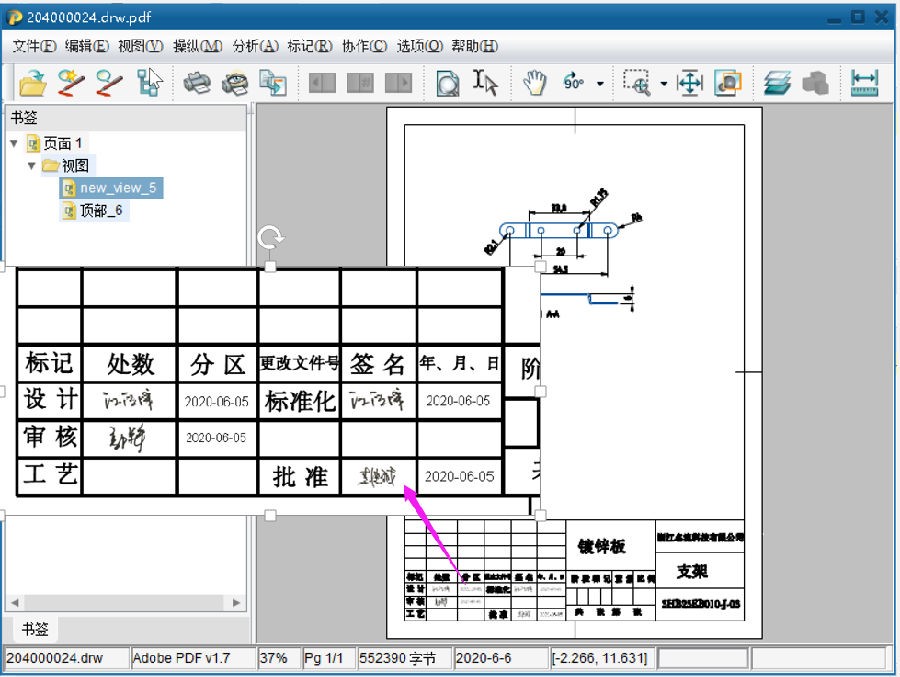Image resolution: width=900 pixels, height=677 pixels.
Task: Select the measure ruler tool
Action: tap(864, 82)
